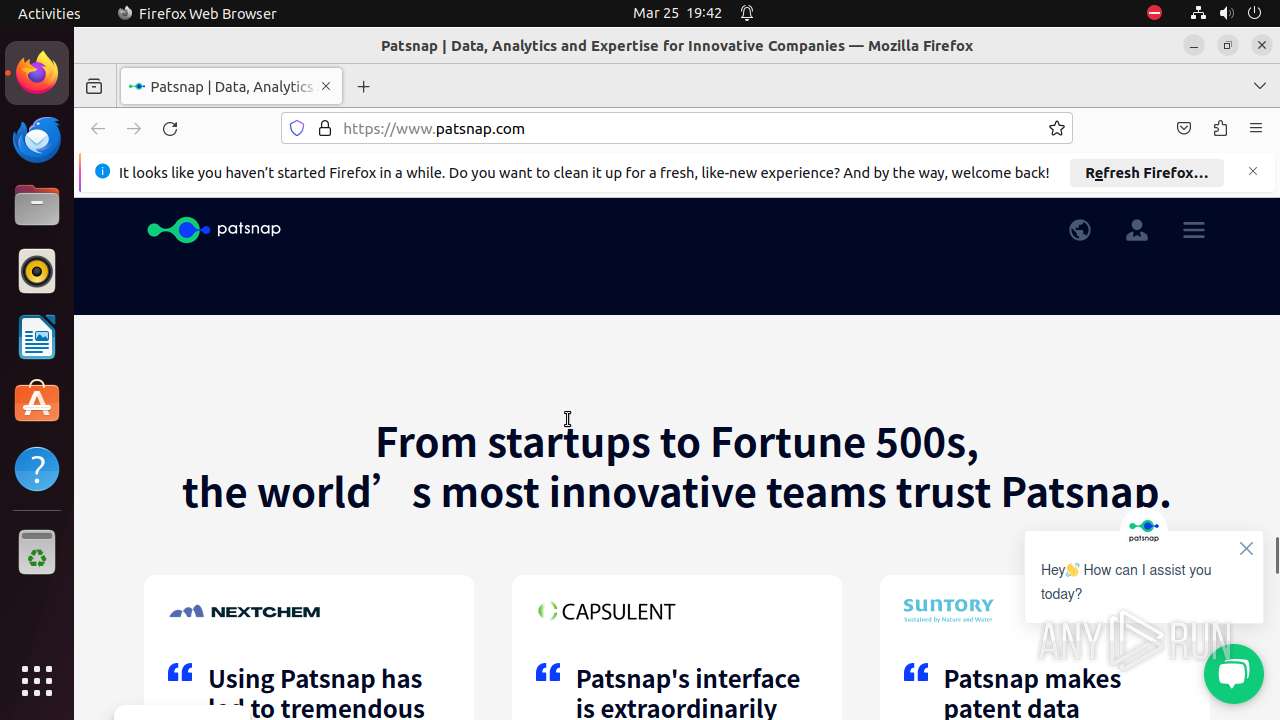Bookmark this page with the star
This screenshot has height=720, width=1280.
(1056, 128)
